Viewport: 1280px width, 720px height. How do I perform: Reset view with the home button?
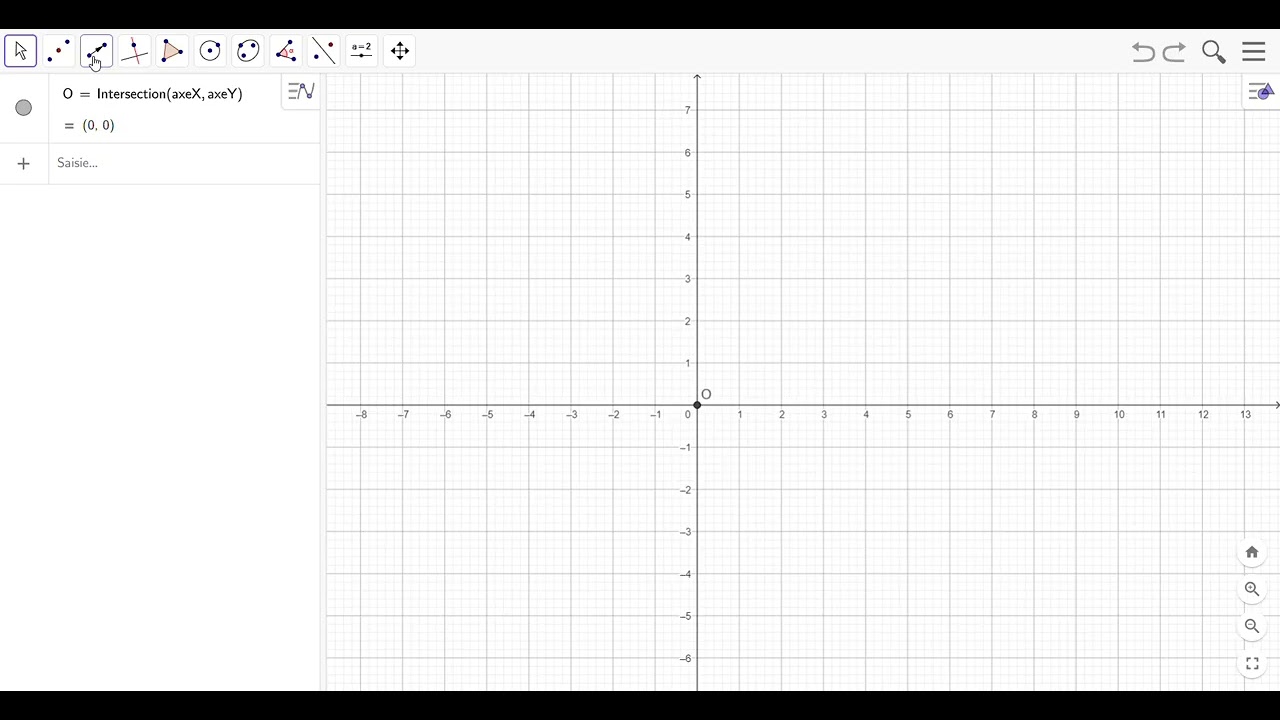coord(1252,552)
